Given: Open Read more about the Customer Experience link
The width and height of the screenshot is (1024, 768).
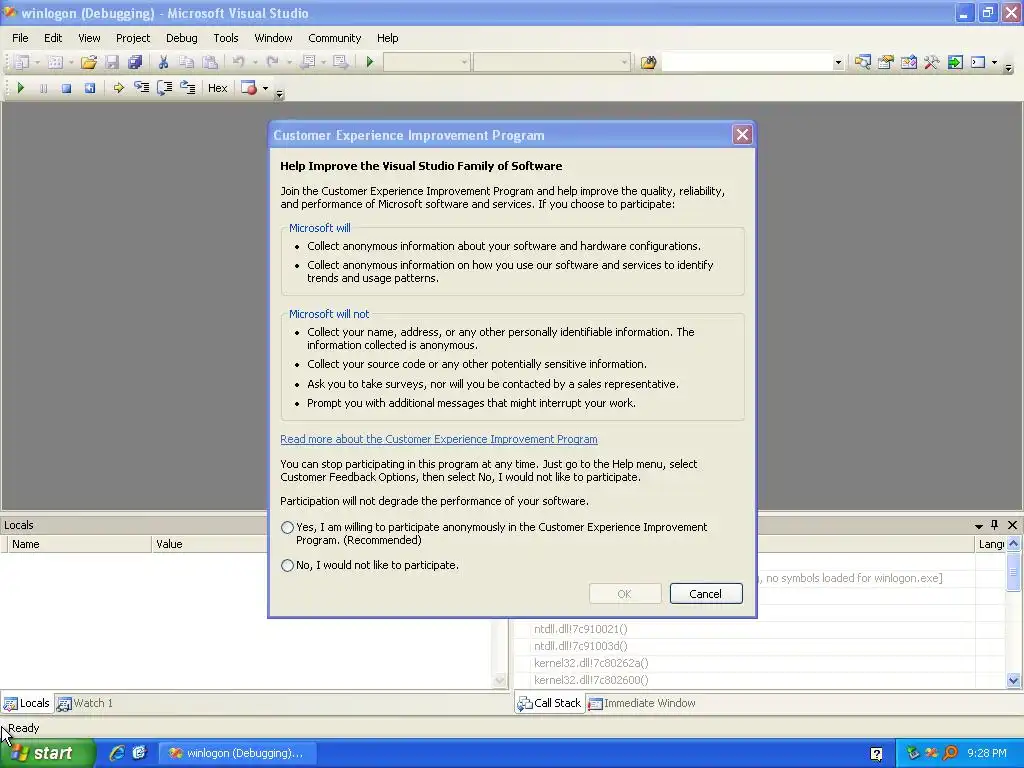Looking at the screenshot, I should (439, 440).
